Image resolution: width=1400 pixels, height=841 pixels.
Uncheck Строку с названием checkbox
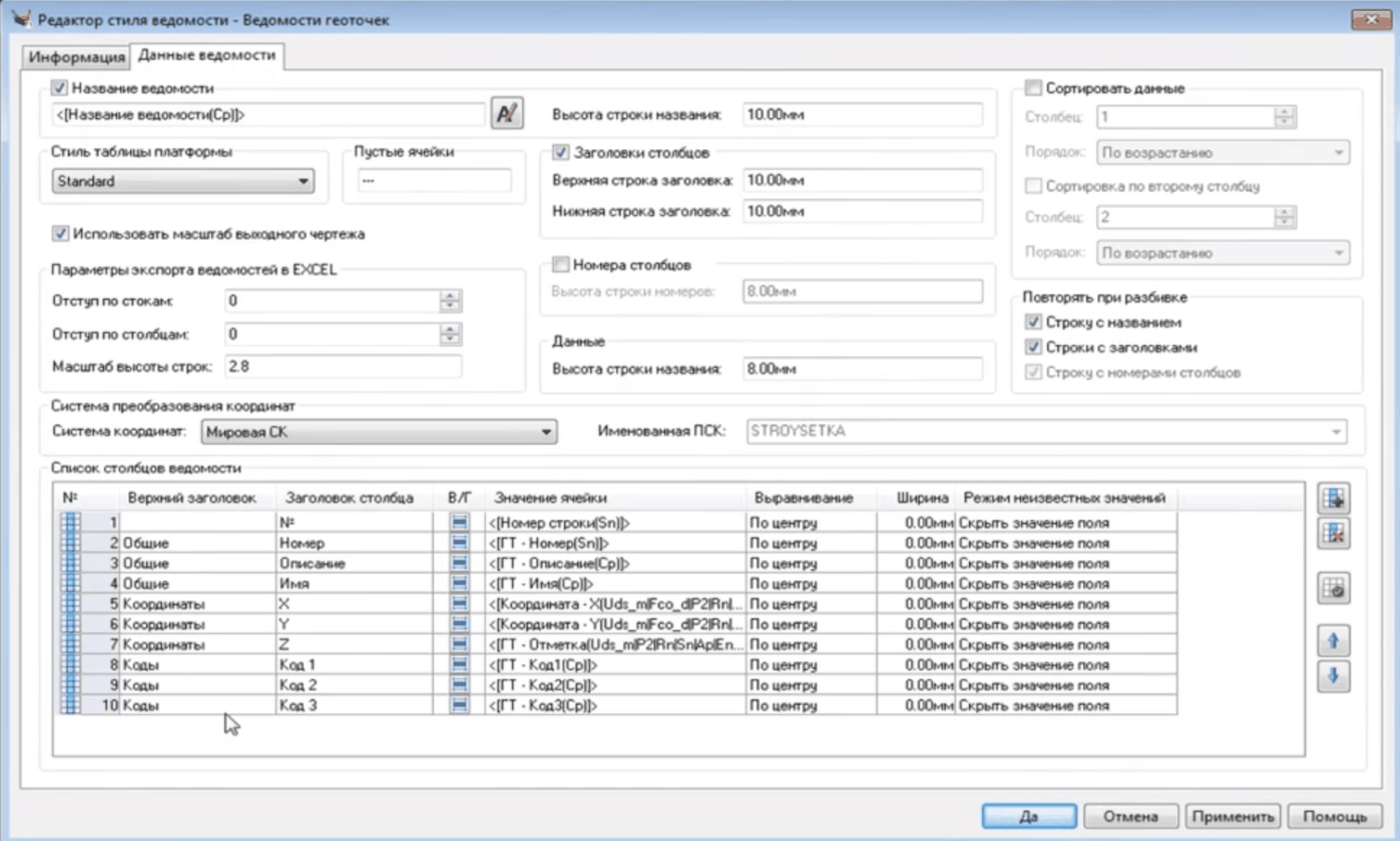coord(1033,322)
